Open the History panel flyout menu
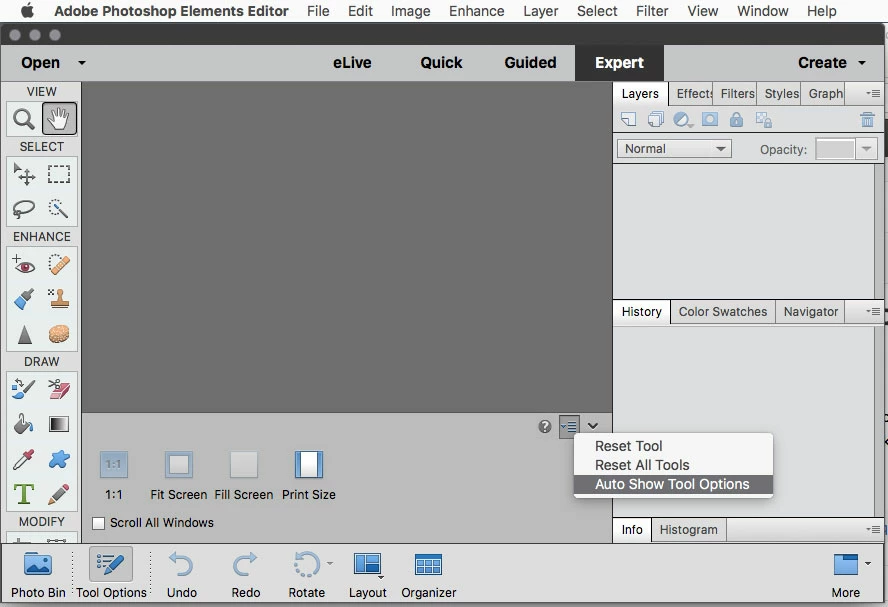 (x=873, y=311)
